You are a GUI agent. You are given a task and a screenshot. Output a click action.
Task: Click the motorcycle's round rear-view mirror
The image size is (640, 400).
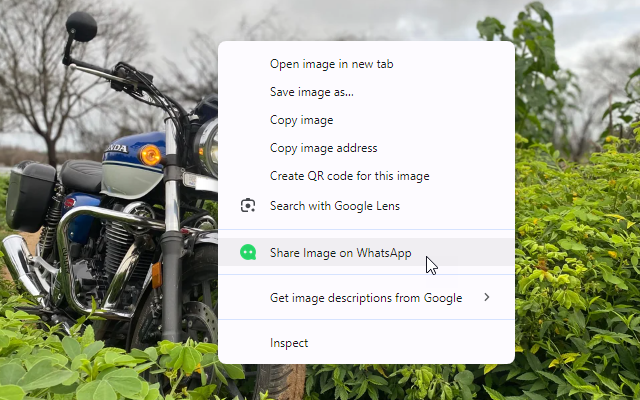click(81, 26)
